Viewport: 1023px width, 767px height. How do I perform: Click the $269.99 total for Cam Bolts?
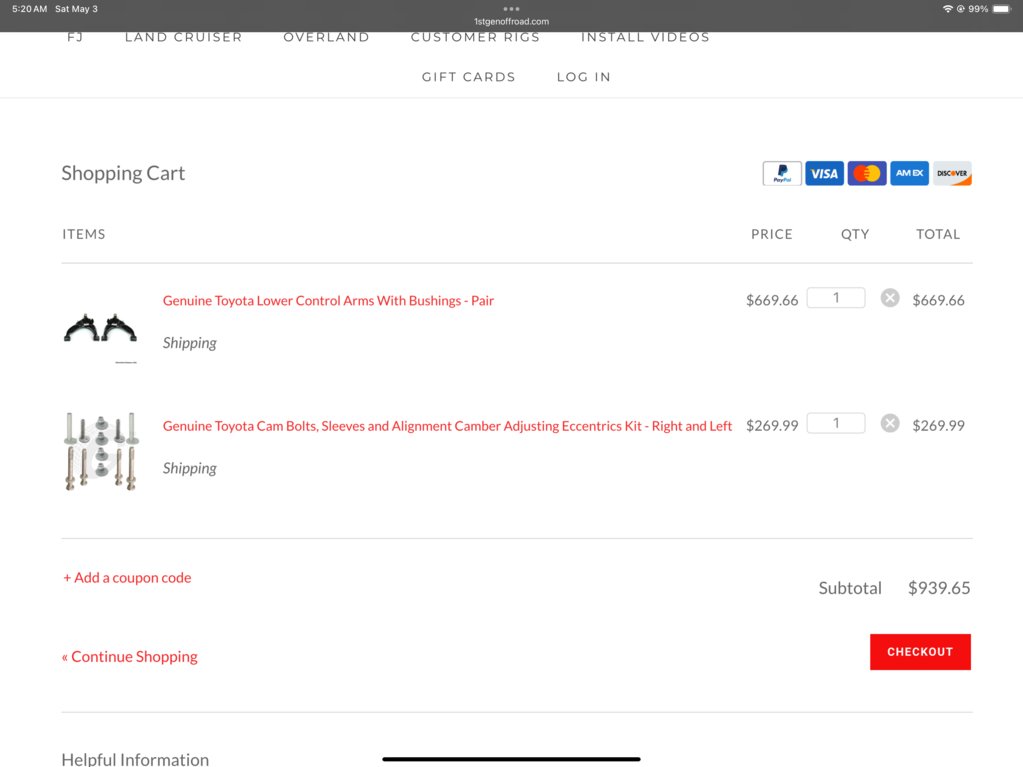[938, 426]
